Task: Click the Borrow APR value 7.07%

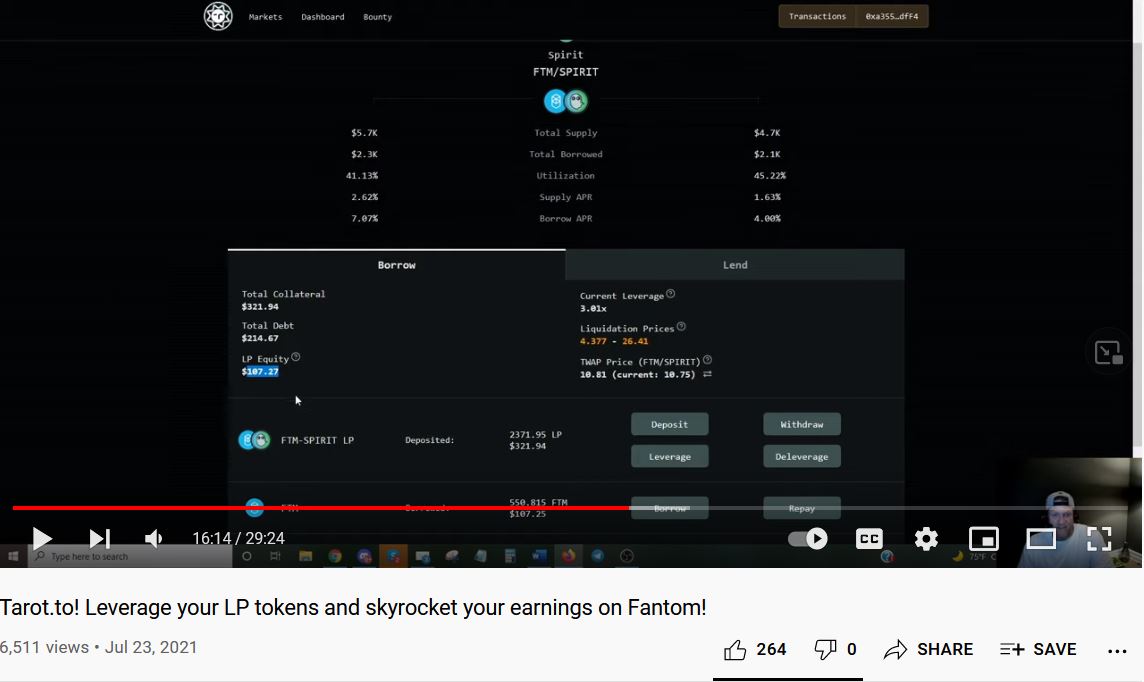Action: pyautogui.click(x=364, y=218)
